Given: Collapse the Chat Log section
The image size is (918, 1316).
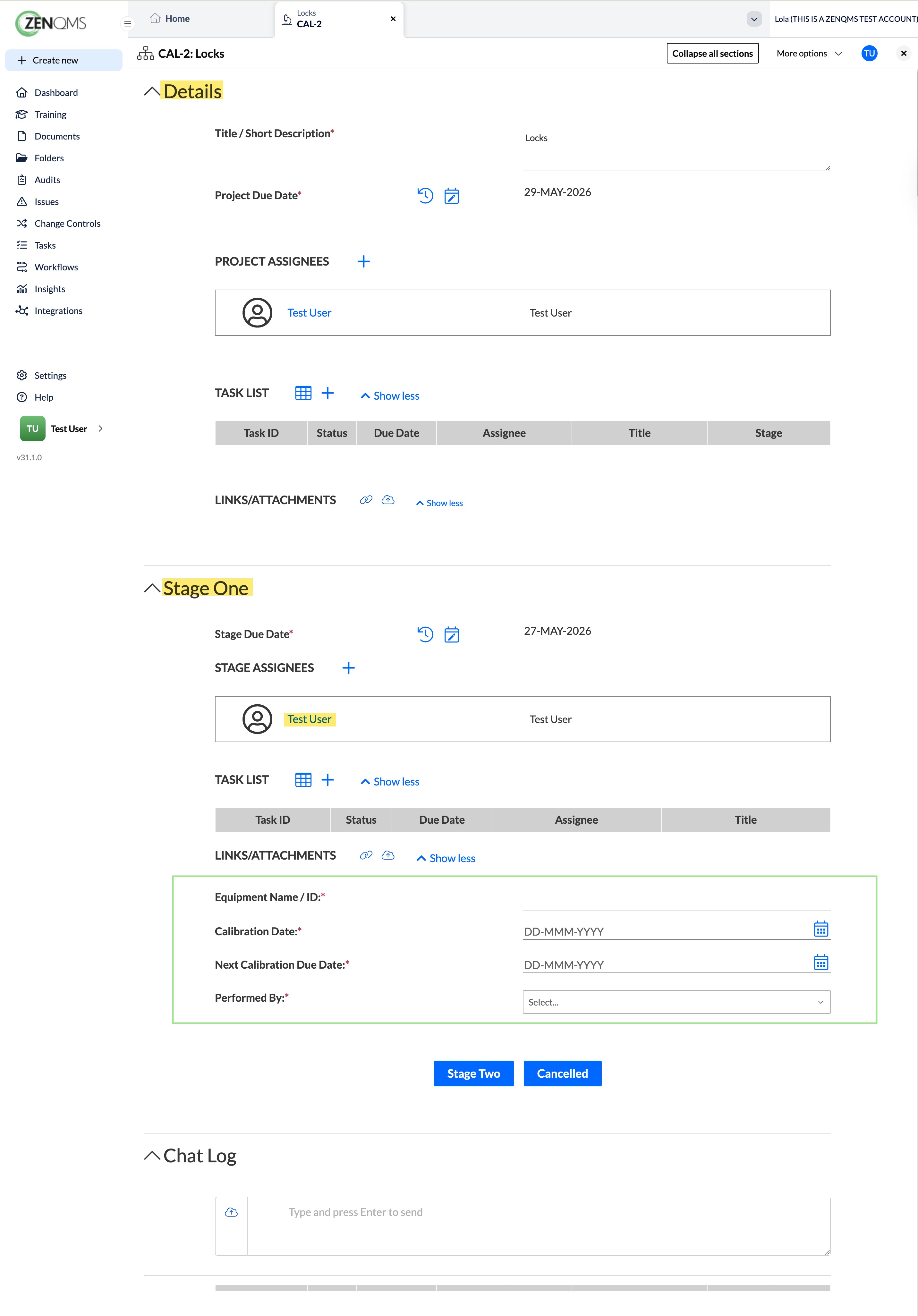Looking at the screenshot, I should 152,1155.
